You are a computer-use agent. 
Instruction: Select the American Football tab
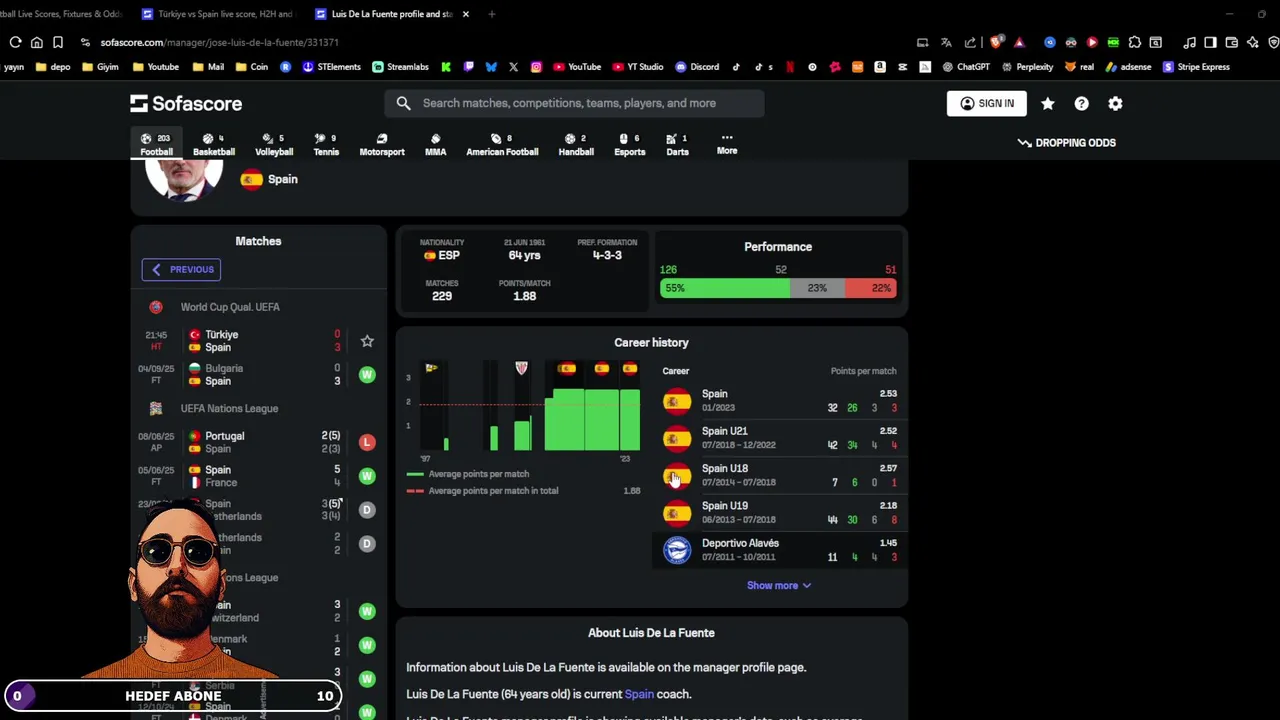point(502,145)
